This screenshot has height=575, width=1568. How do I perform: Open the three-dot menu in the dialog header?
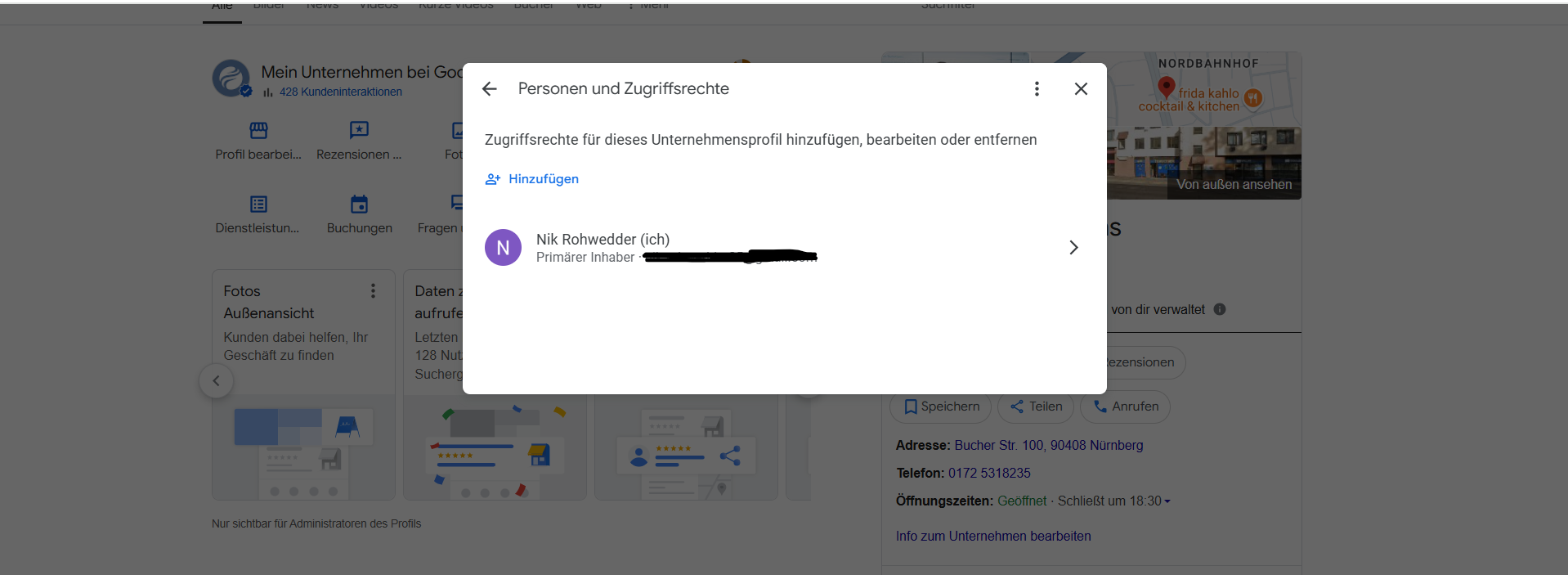[x=1037, y=89]
